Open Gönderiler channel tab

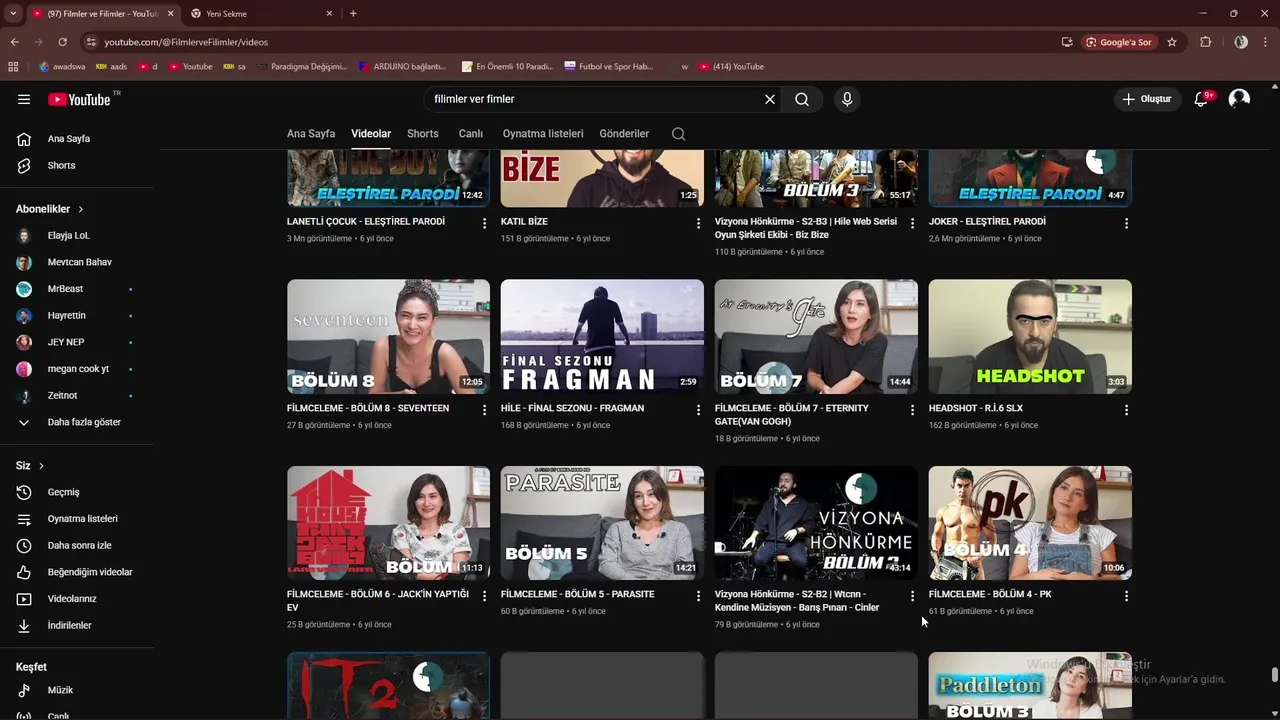(x=624, y=134)
